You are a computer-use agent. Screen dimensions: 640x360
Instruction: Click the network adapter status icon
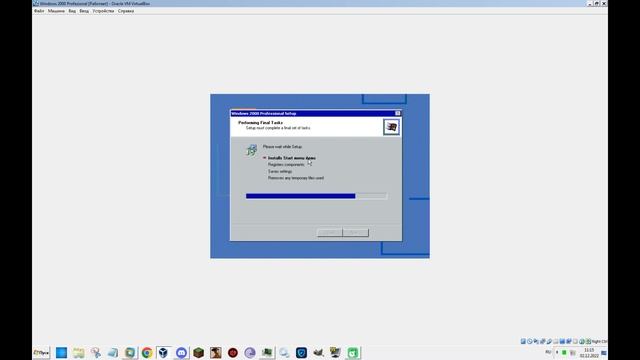coord(542,341)
